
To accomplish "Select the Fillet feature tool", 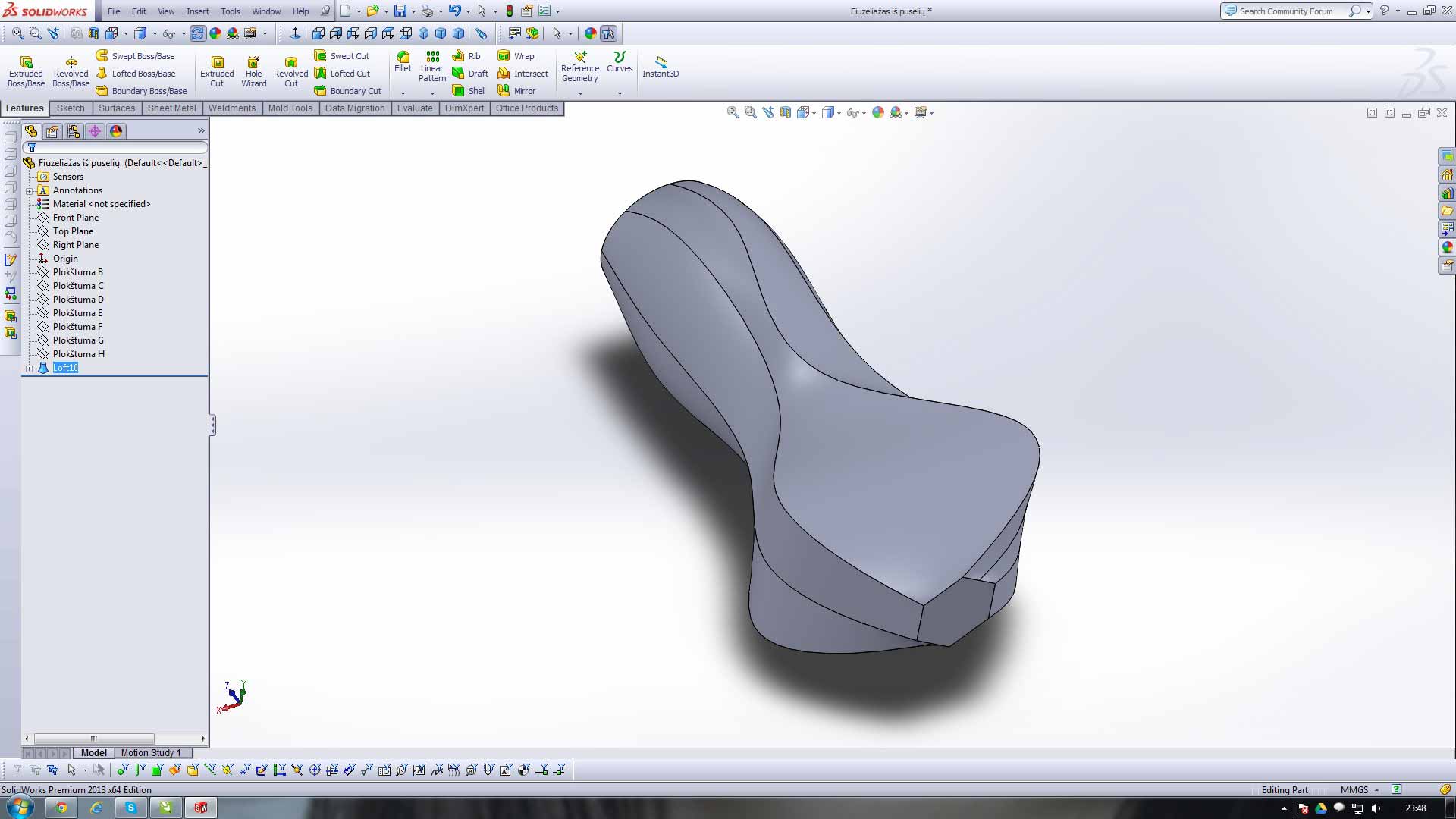I will pyautogui.click(x=403, y=61).
